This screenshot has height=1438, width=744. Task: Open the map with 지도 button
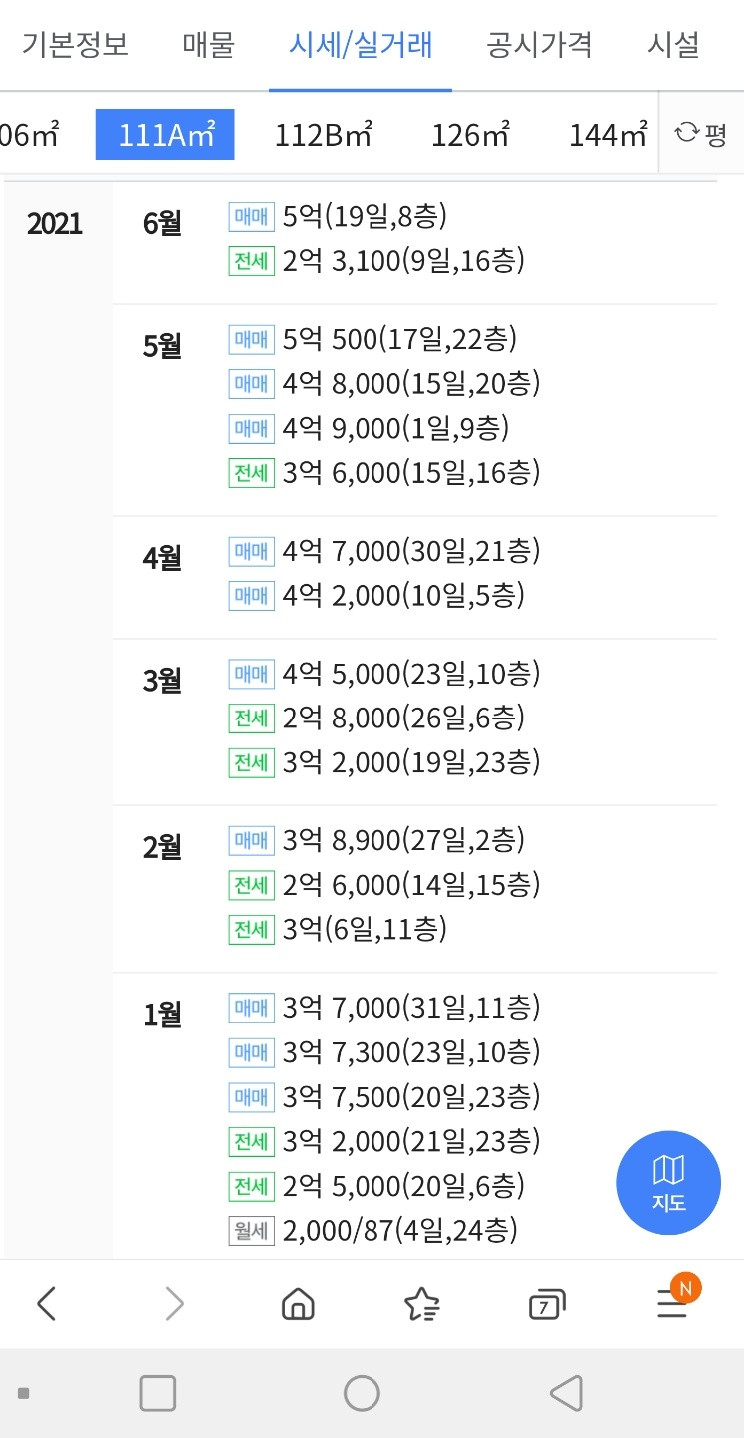tap(668, 1183)
